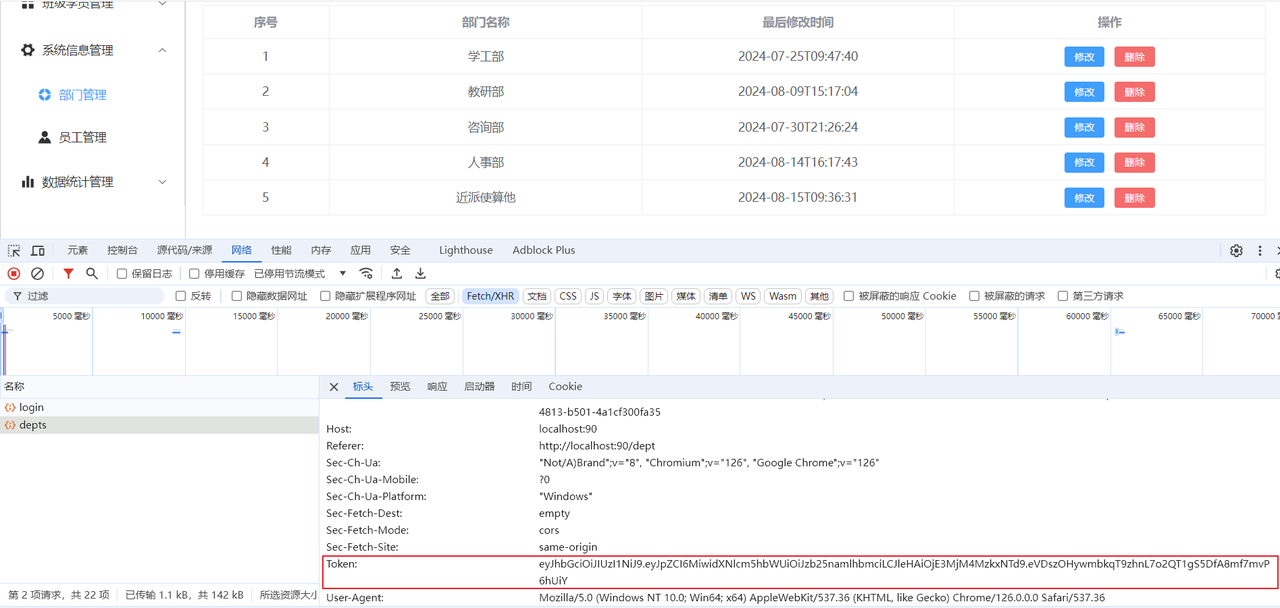Enable 停用缓存 checkbox
The width and height of the screenshot is (1280, 608).
tap(194, 273)
